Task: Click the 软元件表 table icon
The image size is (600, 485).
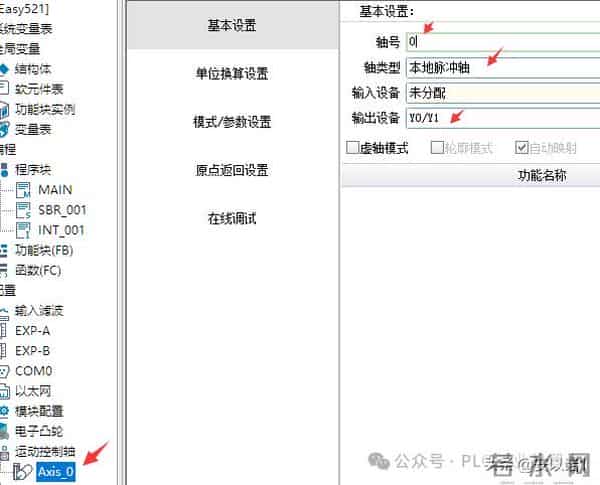Action: [4, 88]
